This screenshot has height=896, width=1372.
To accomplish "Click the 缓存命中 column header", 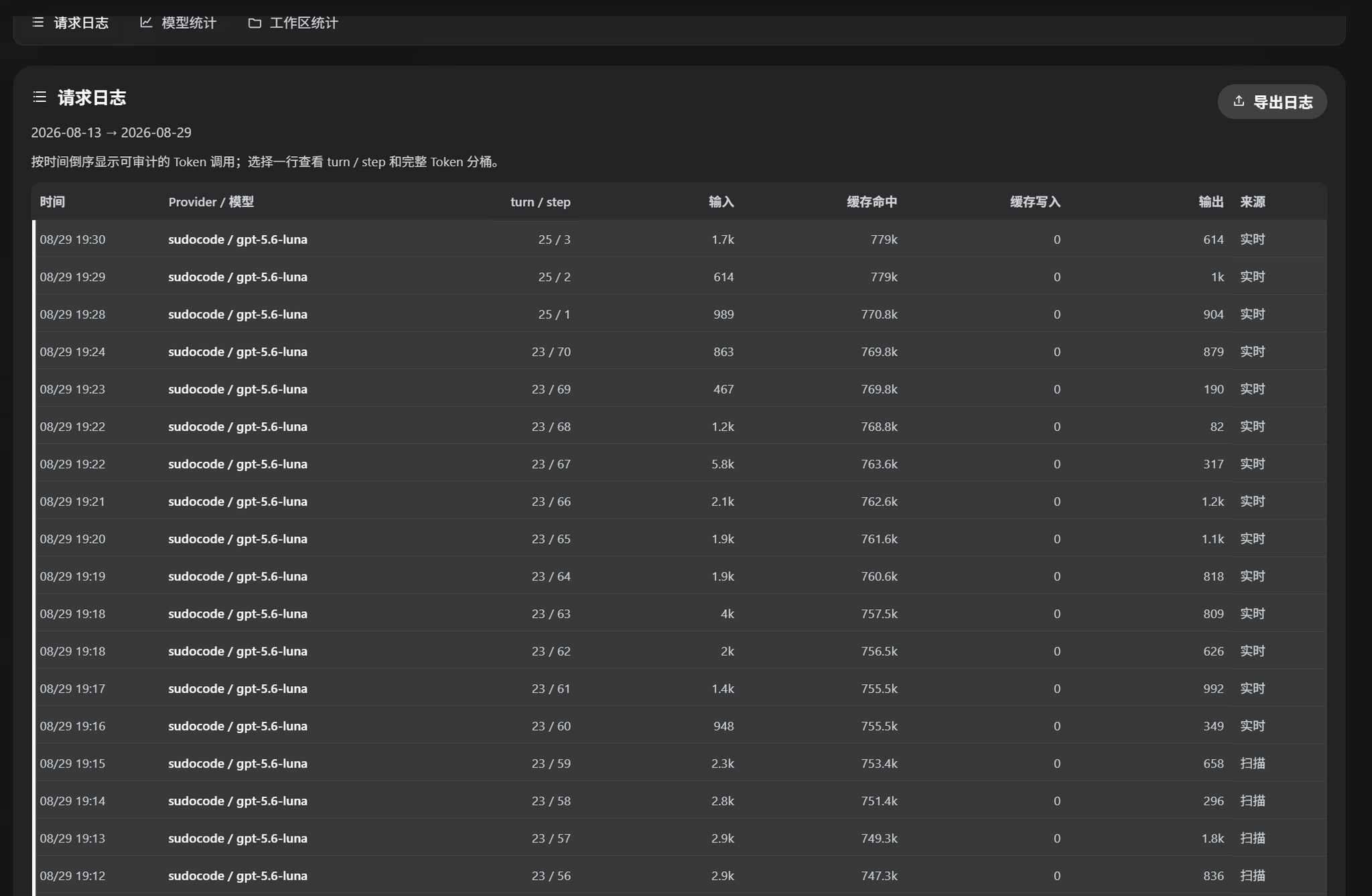I will tap(872, 202).
